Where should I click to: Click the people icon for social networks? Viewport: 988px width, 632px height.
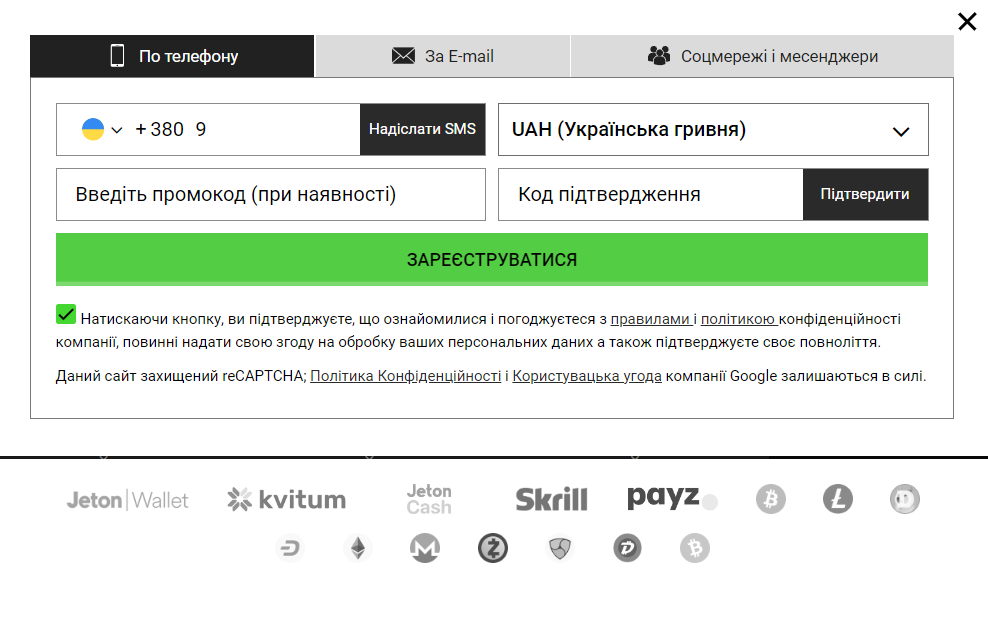point(659,56)
